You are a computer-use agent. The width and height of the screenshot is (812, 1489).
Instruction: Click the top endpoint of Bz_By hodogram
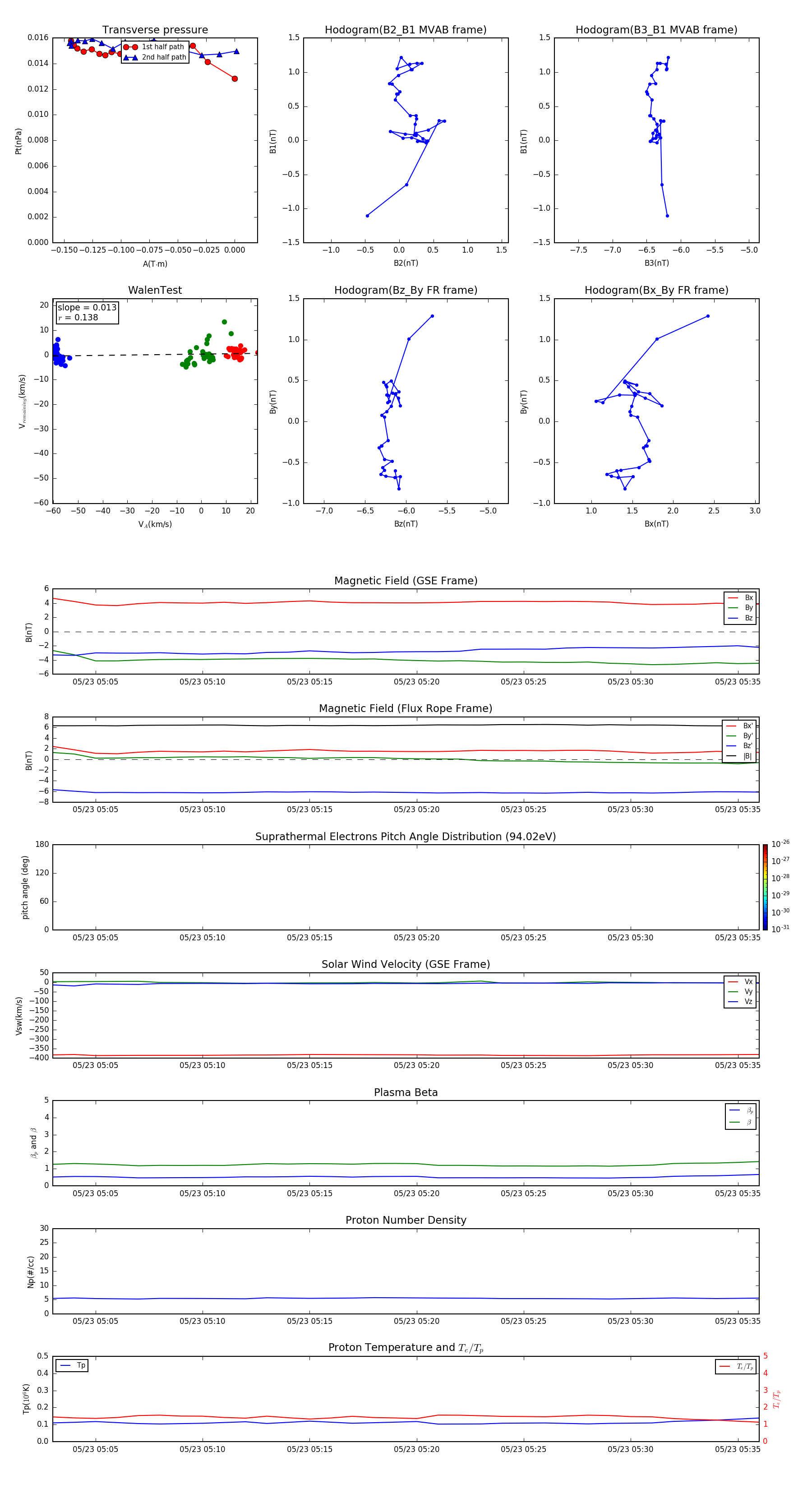click(x=432, y=316)
